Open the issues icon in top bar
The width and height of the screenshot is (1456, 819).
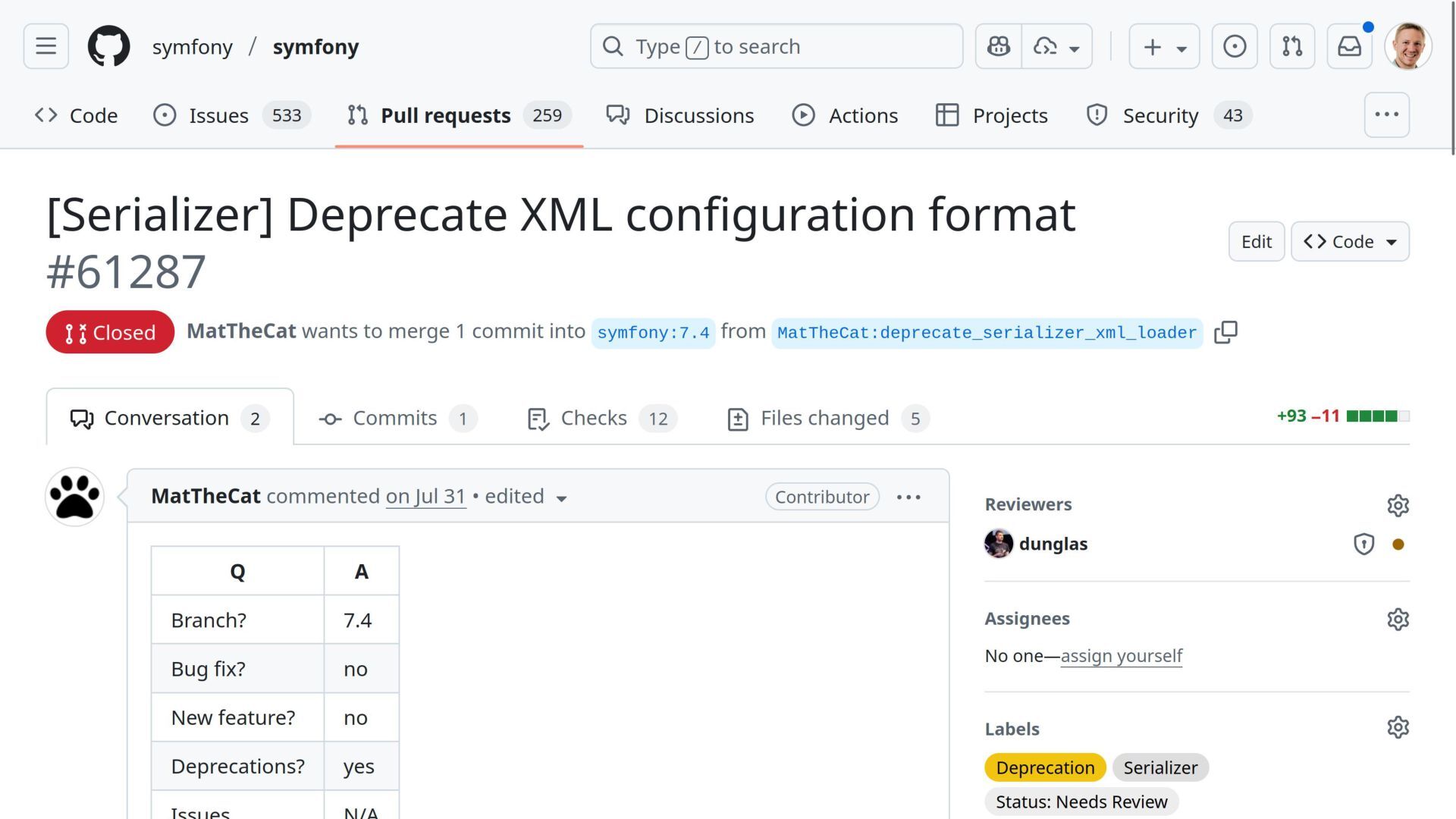1234,46
